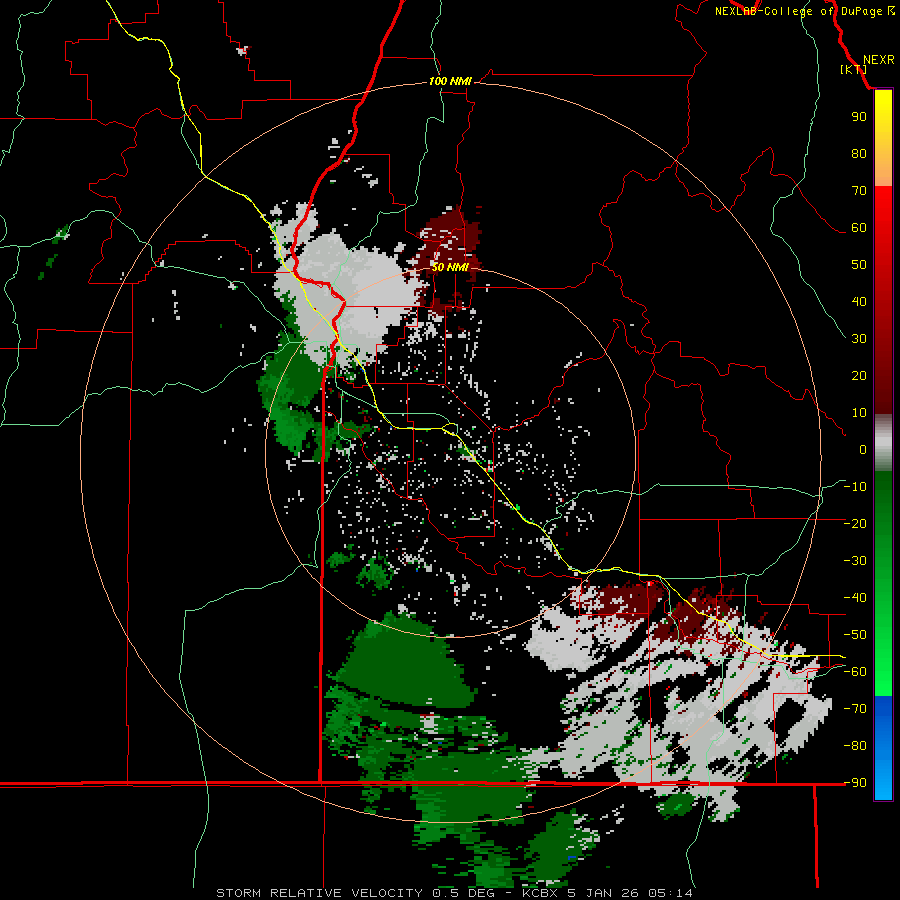Click the 50 NMI range ring label

[x=450, y=267]
